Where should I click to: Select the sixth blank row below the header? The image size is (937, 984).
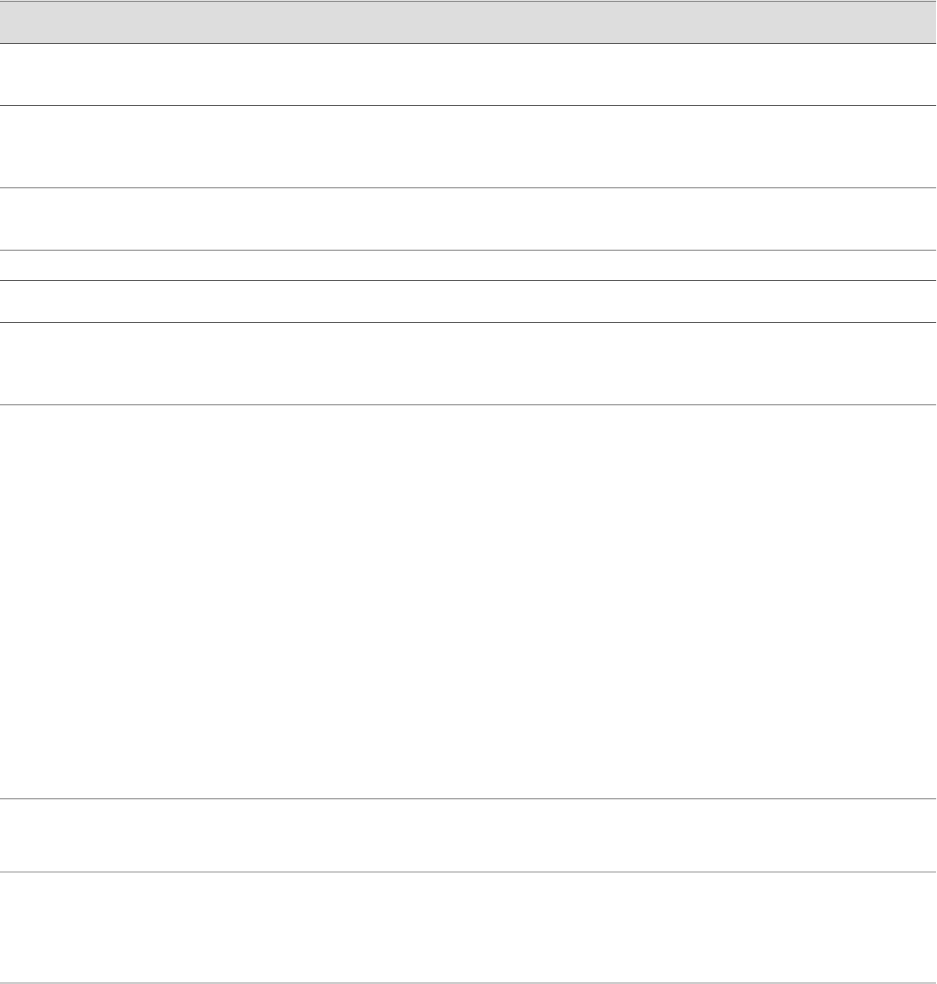pos(468,363)
